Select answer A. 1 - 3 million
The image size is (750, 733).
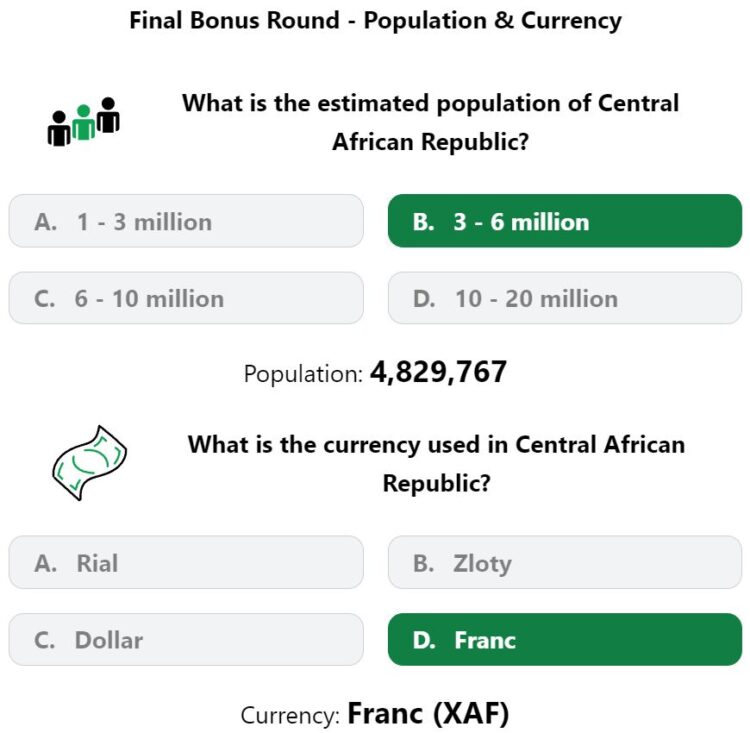click(x=186, y=221)
